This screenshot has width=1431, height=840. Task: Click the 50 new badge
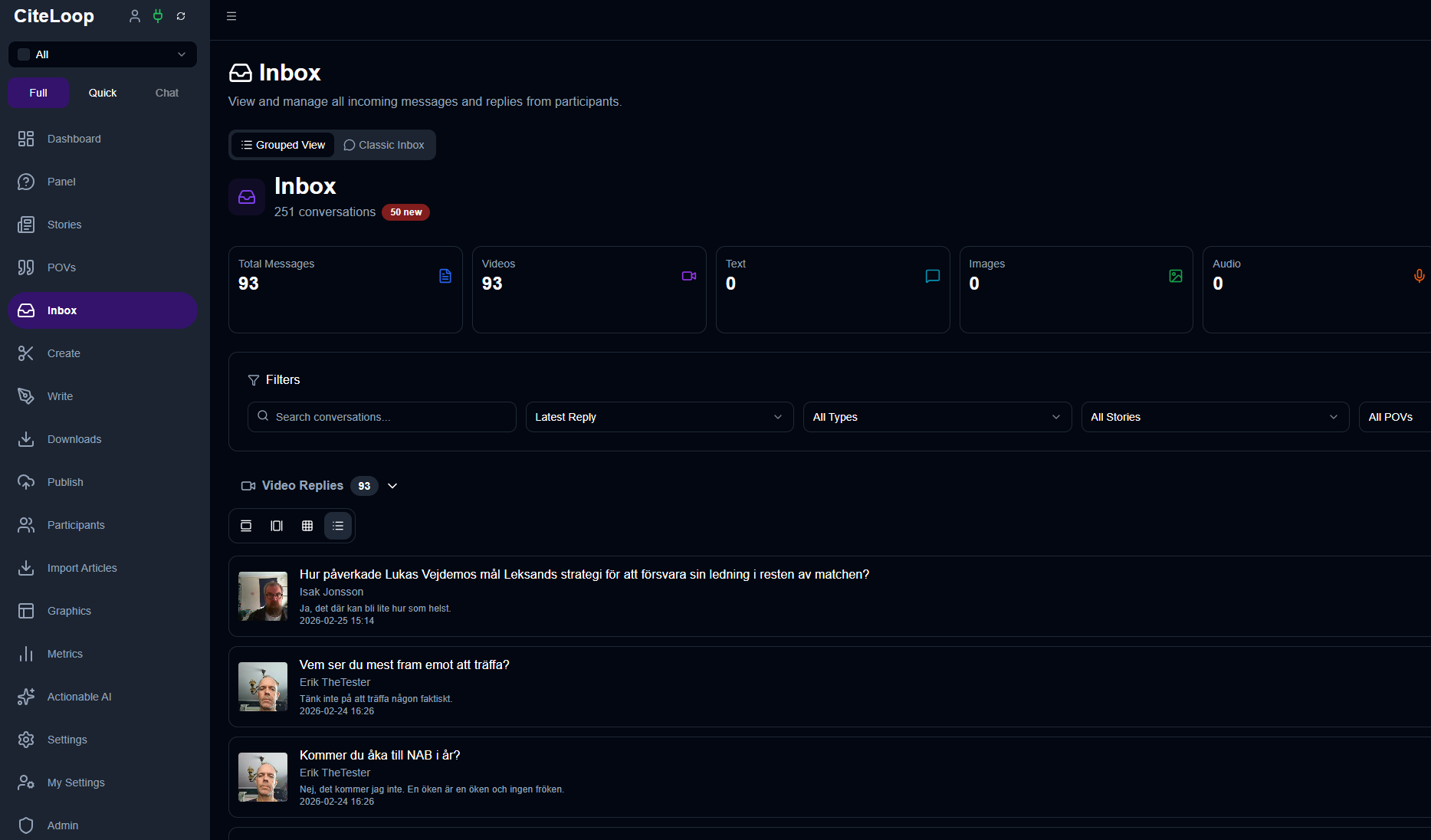coord(405,212)
